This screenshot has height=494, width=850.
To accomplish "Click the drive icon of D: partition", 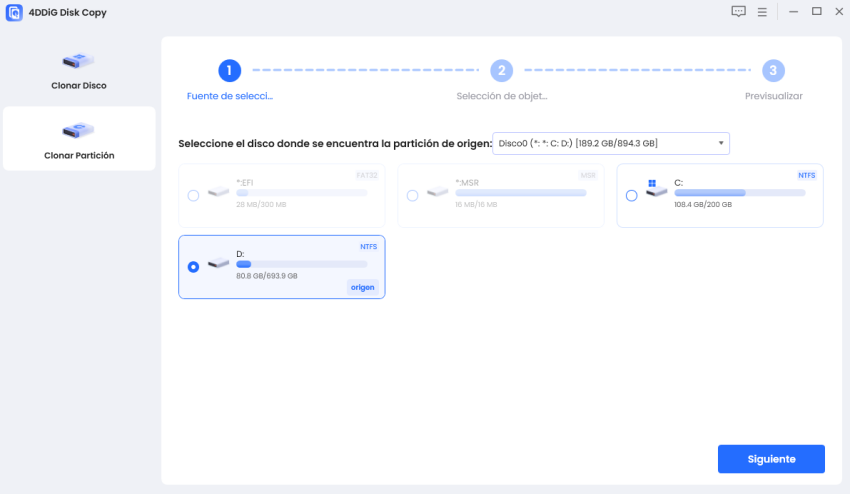I will (x=218, y=266).
